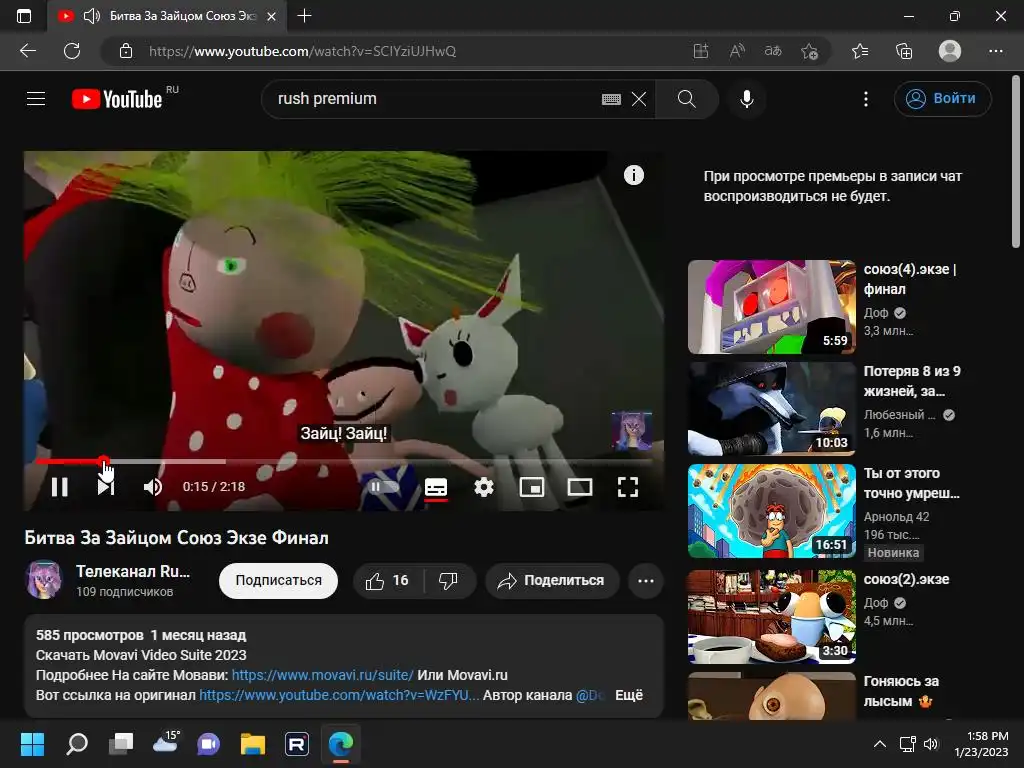Close the Битва За Зайцом tab

click(x=272, y=16)
